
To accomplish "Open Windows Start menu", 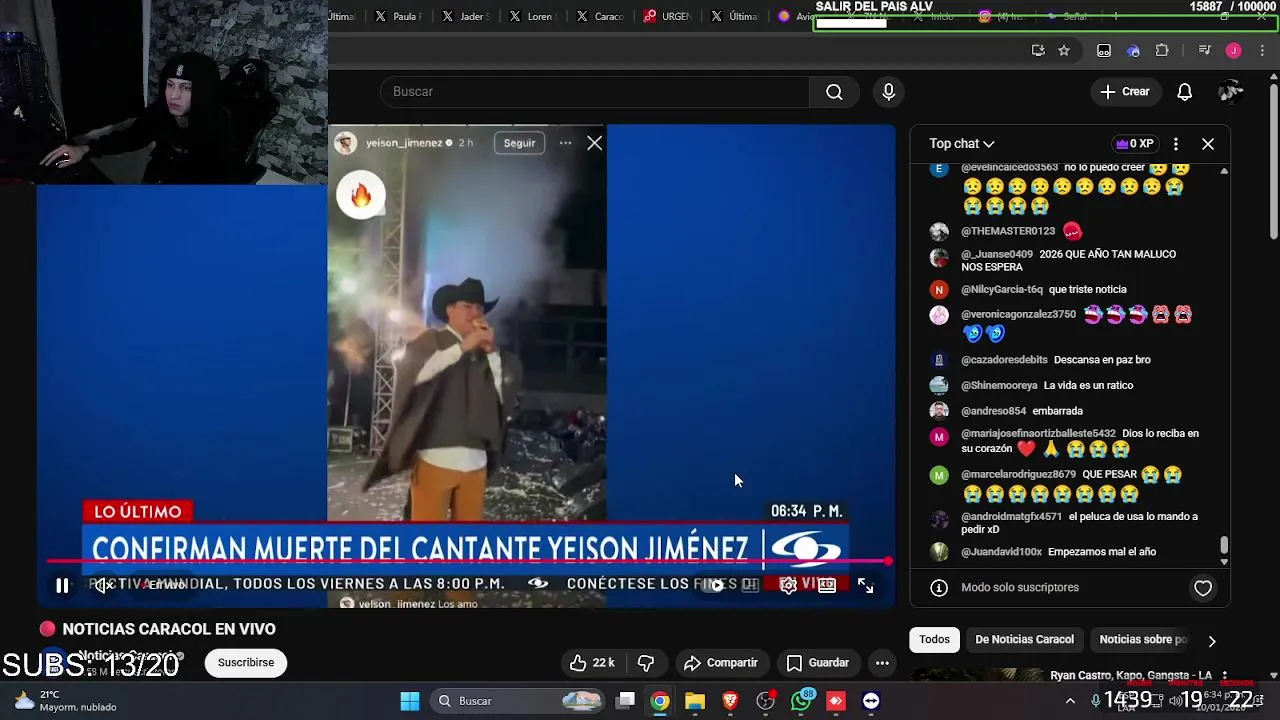I will (410, 701).
